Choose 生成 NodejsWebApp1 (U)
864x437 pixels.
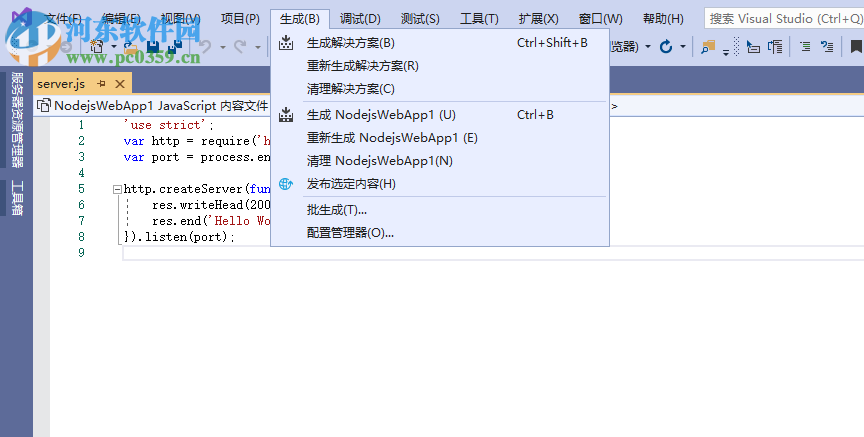[x=440, y=115]
